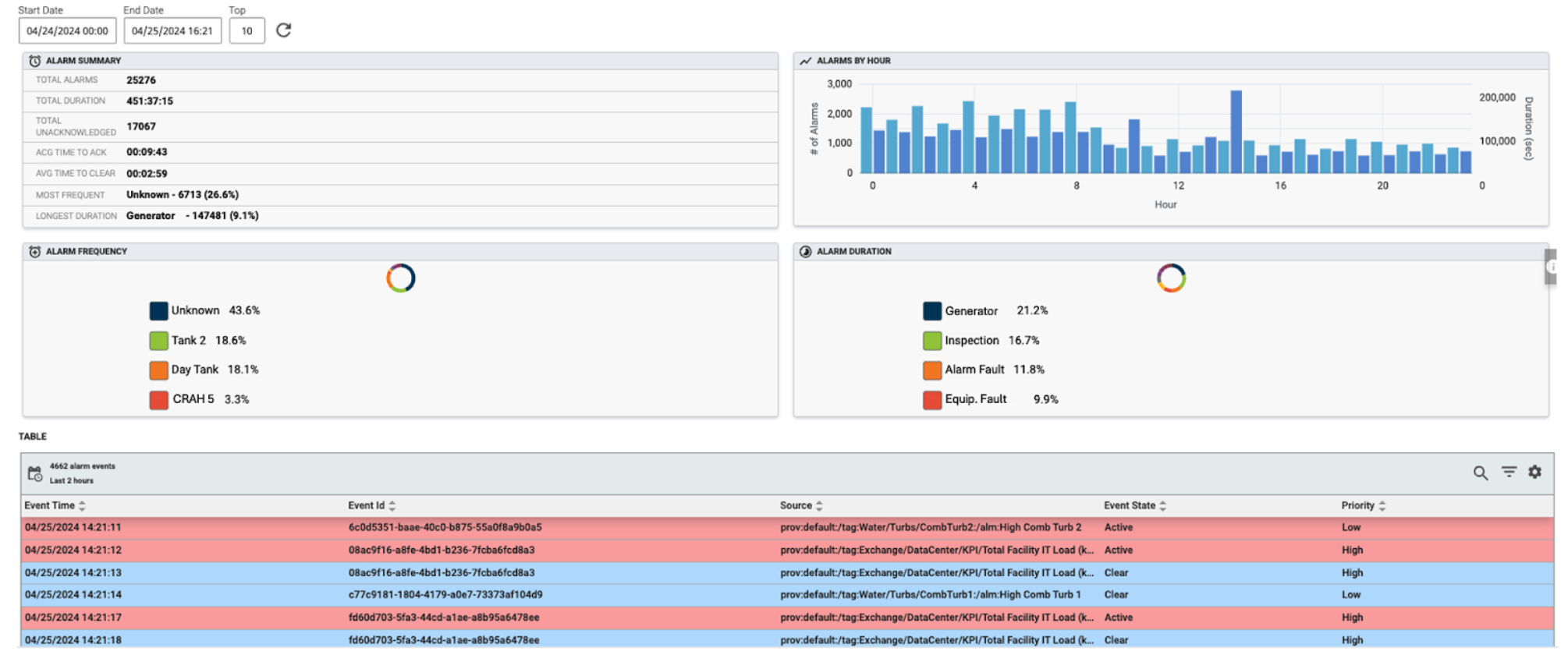The height and width of the screenshot is (669, 1568).
Task: Click the End Date input field
Action: pos(172,31)
